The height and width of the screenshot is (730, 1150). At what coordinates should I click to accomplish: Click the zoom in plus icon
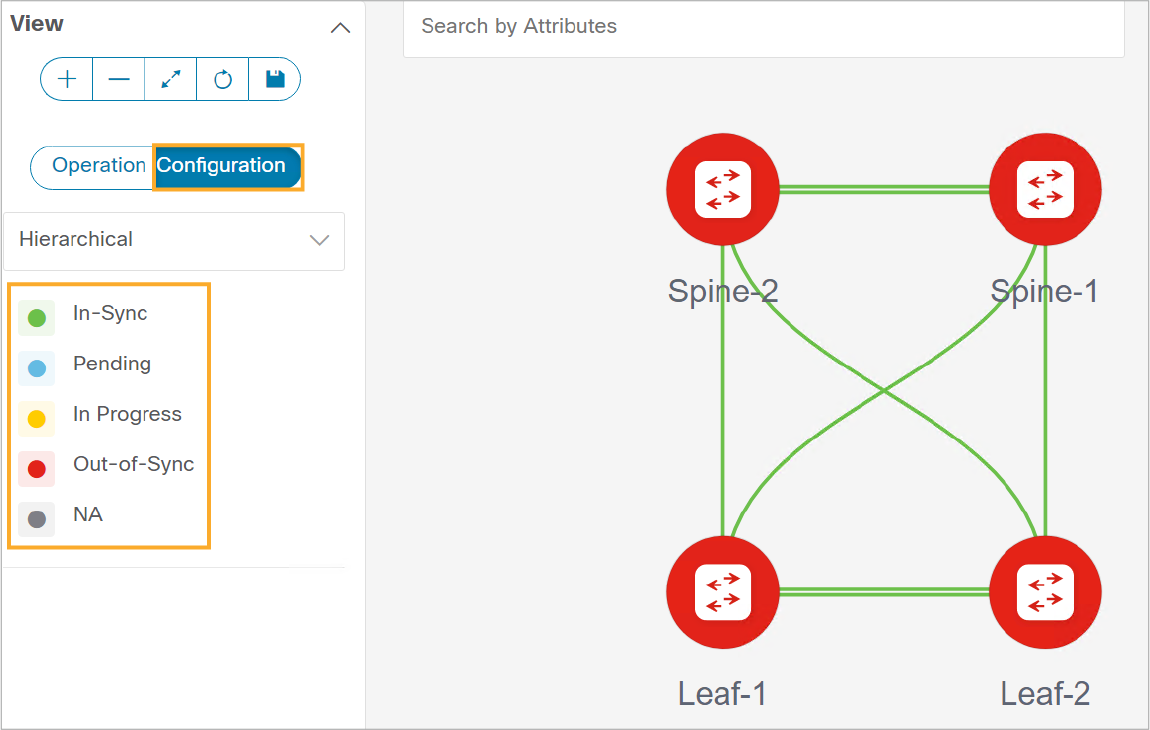coord(67,79)
